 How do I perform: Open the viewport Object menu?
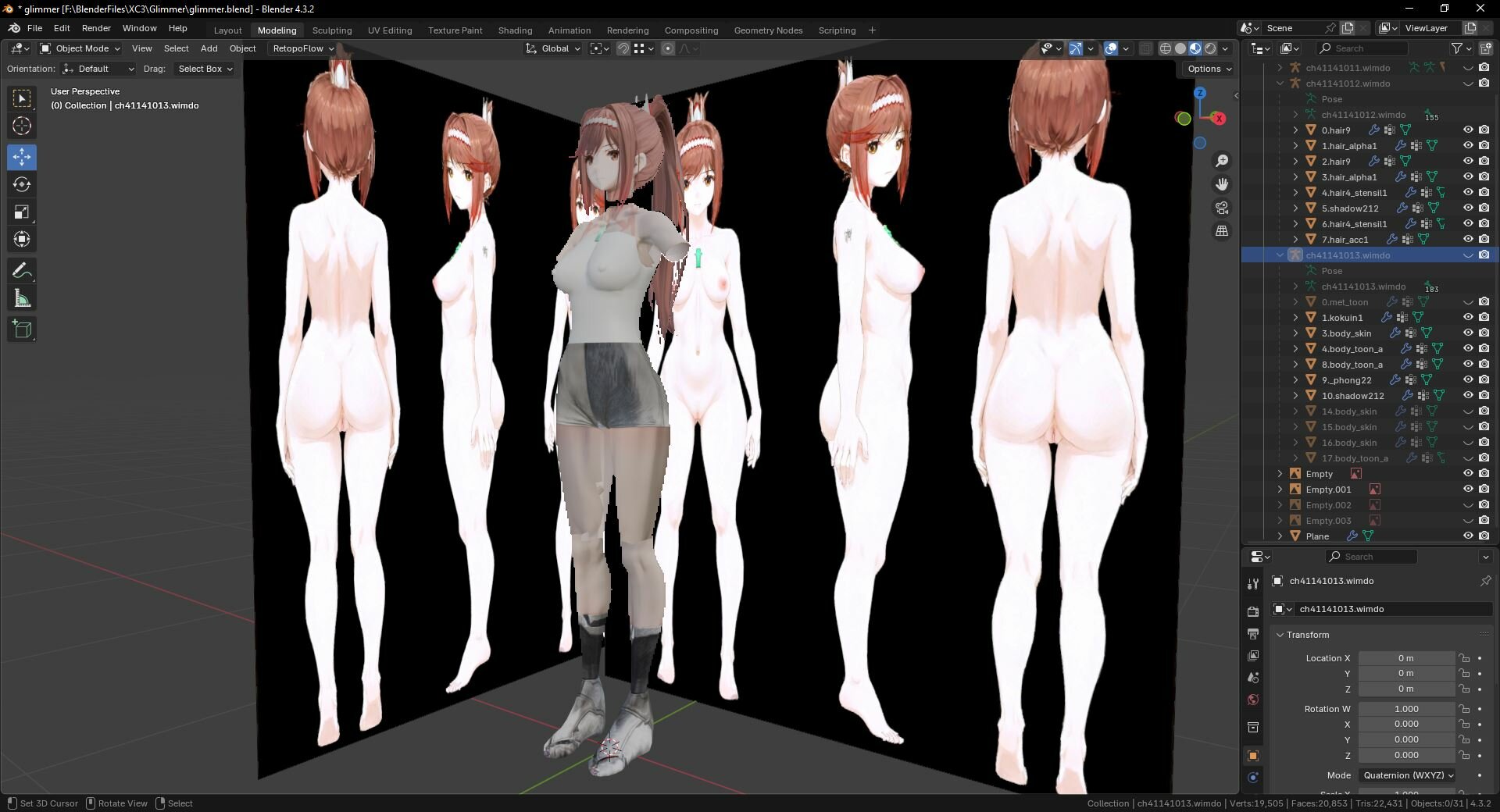[243, 48]
